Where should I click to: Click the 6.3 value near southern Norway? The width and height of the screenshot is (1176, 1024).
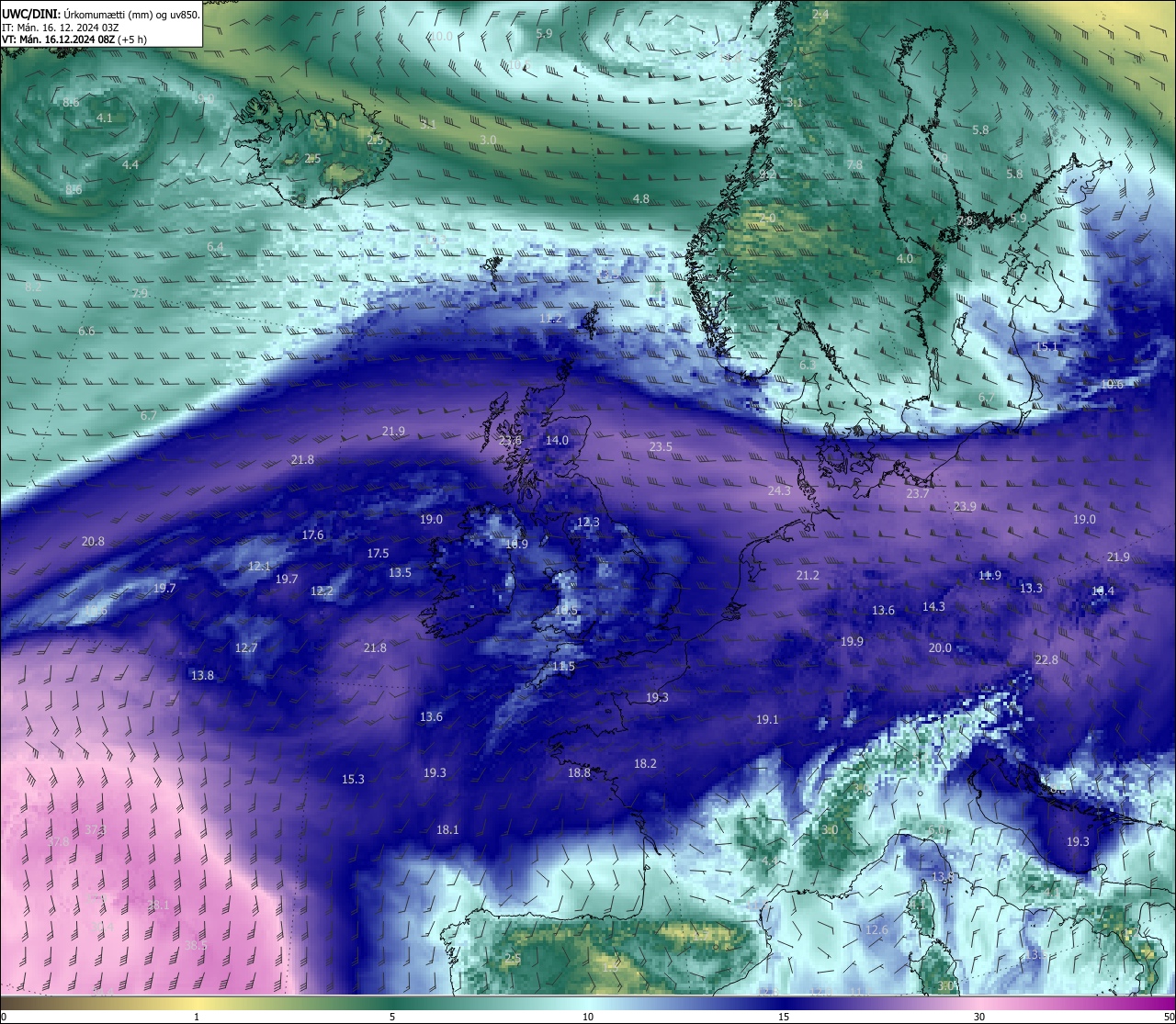(808, 365)
